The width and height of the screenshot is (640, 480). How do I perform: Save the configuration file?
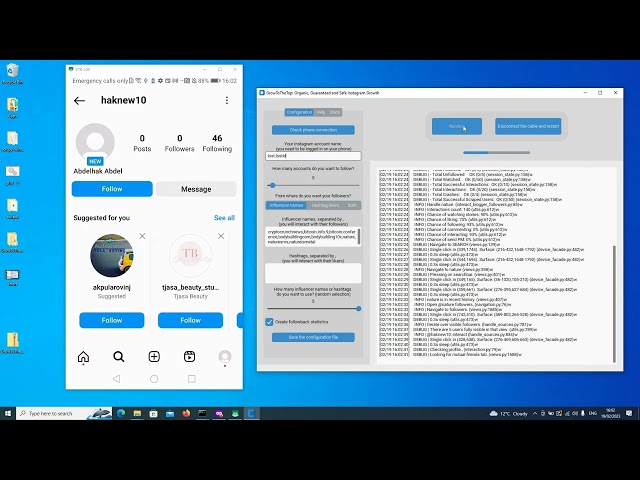pyautogui.click(x=313, y=337)
